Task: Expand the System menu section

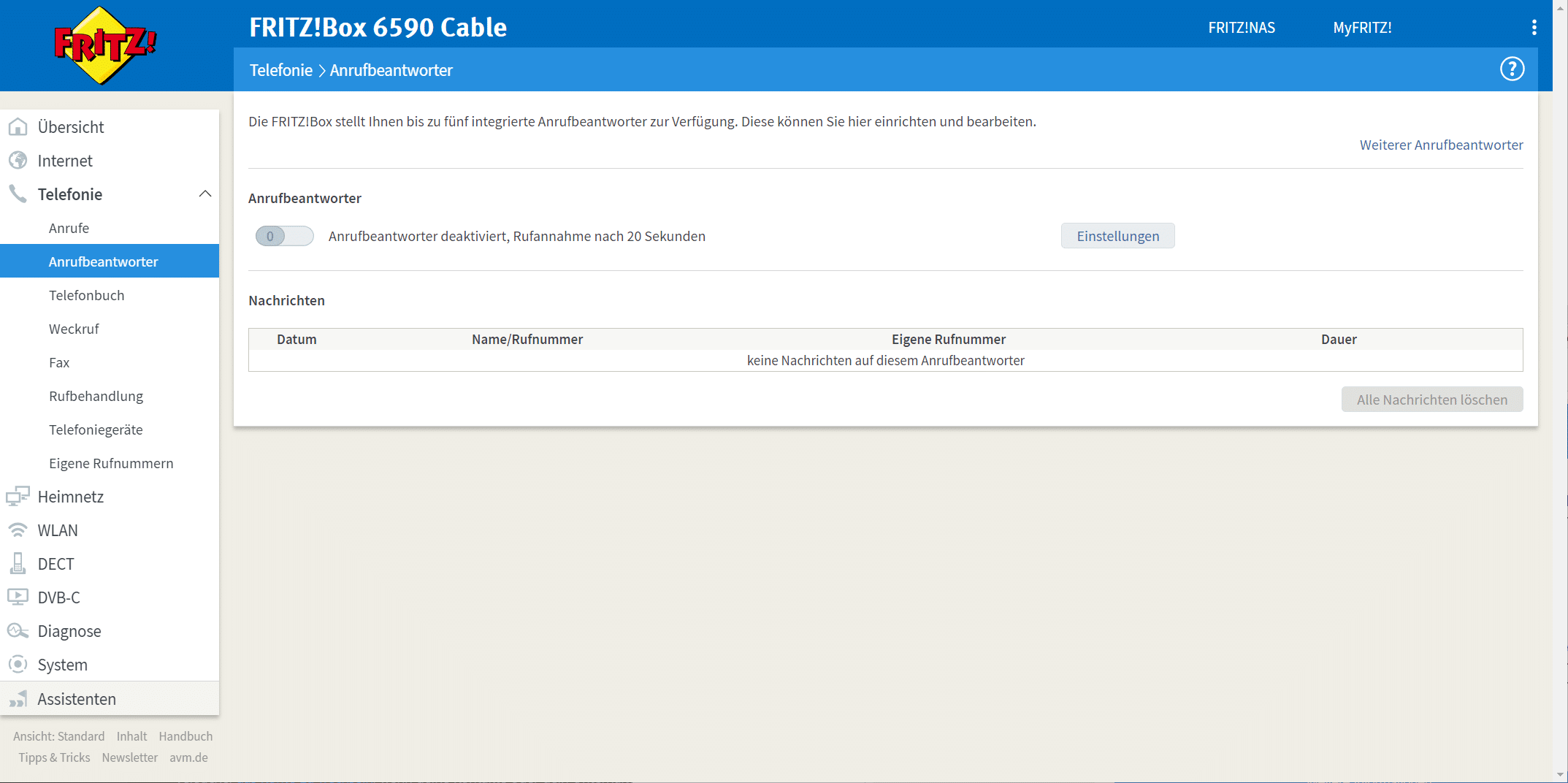Action: click(x=63, y=665)
